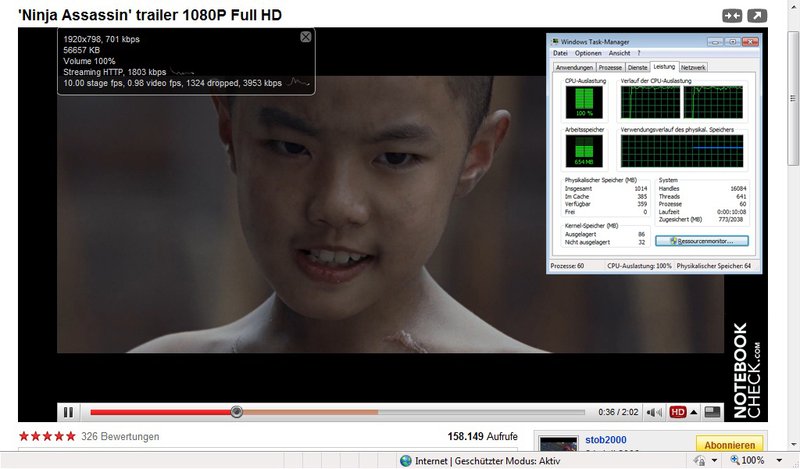Click the Arbeitsspeicher 654 MB meter
Image resolution: width=800 pixels, height=469 pixels.
584,151
